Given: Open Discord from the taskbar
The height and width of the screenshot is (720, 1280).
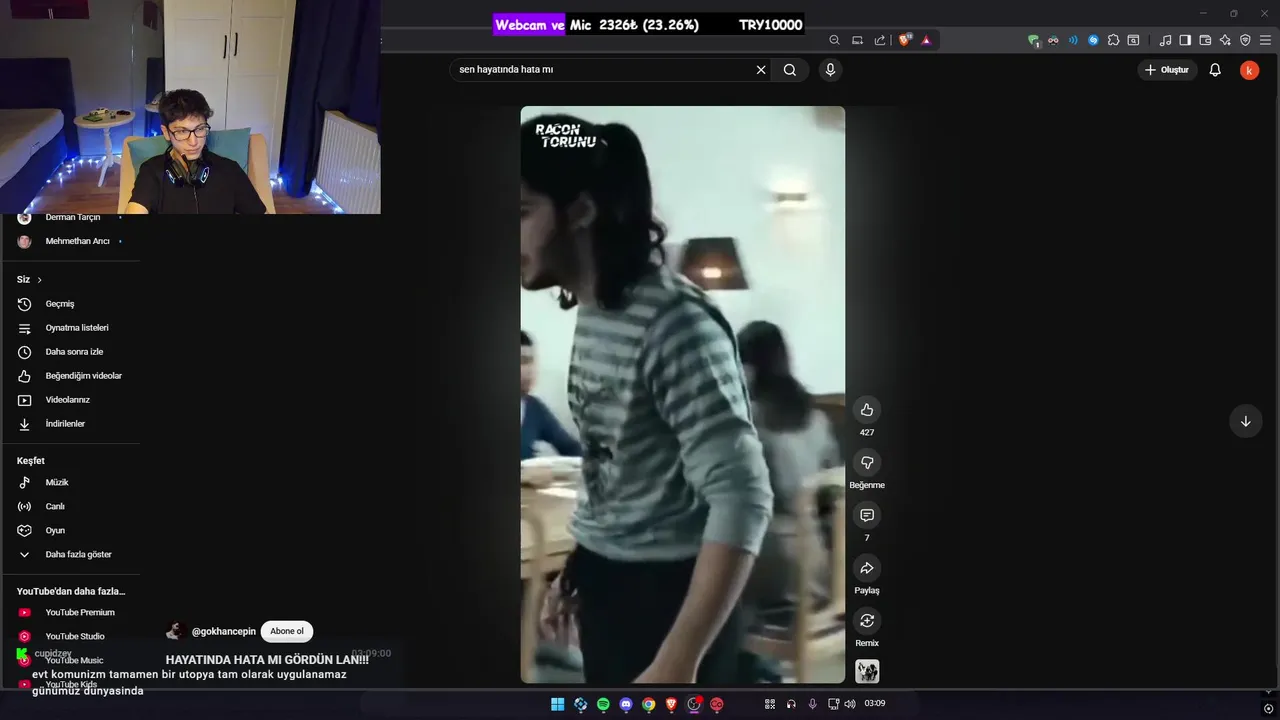Looking at the screenshot, I should (626, 704).
